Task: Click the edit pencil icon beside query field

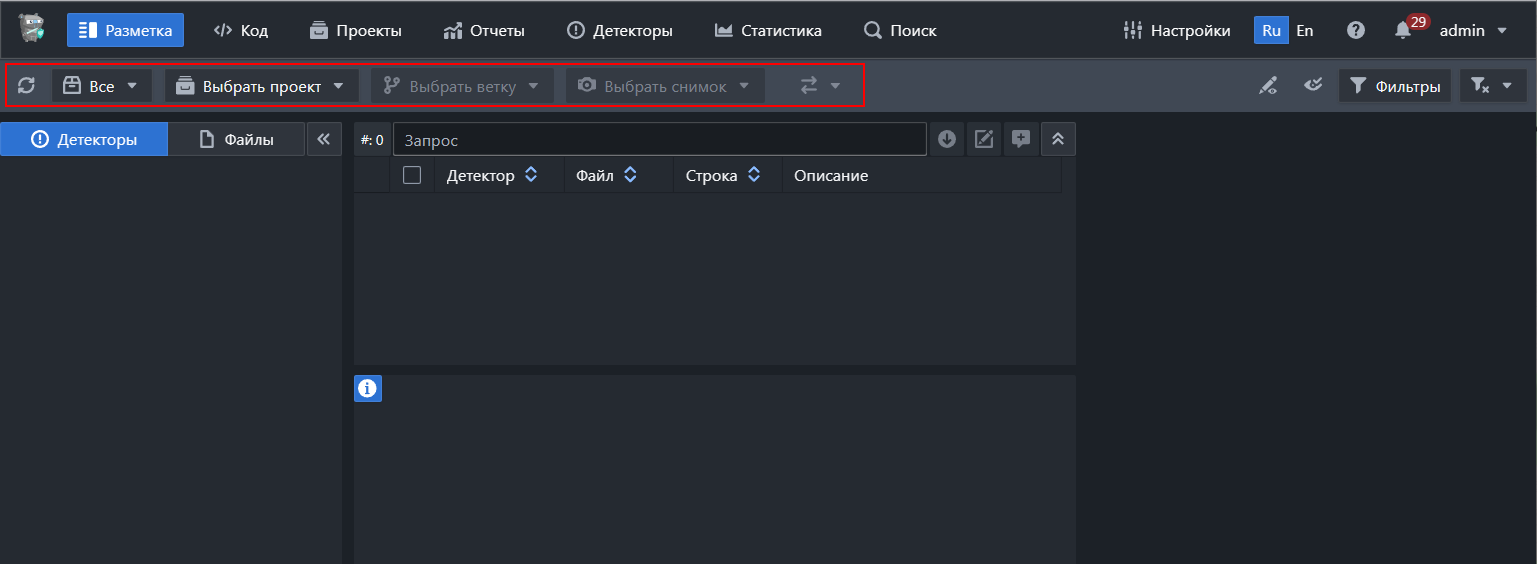Action: point(984,140)
